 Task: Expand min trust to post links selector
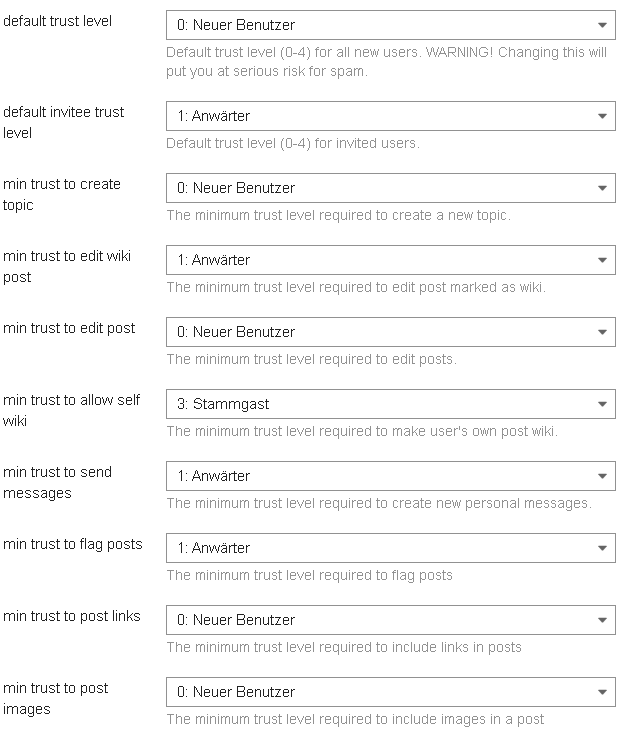[390, 620]
